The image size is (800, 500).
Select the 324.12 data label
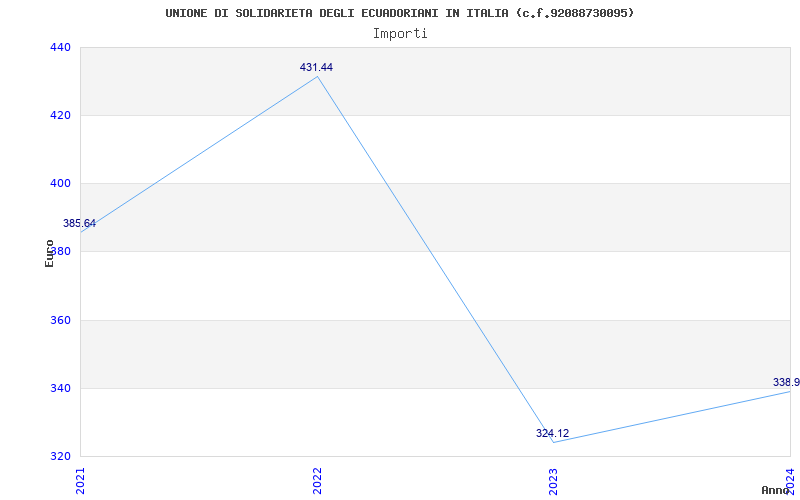pyautogui.click(x=552, y=434)
